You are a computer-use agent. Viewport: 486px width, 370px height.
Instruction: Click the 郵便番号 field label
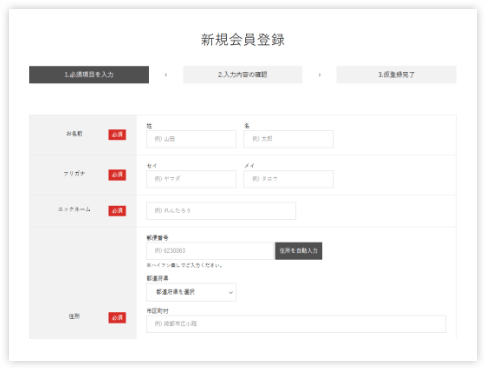click(x=157, y=238)
